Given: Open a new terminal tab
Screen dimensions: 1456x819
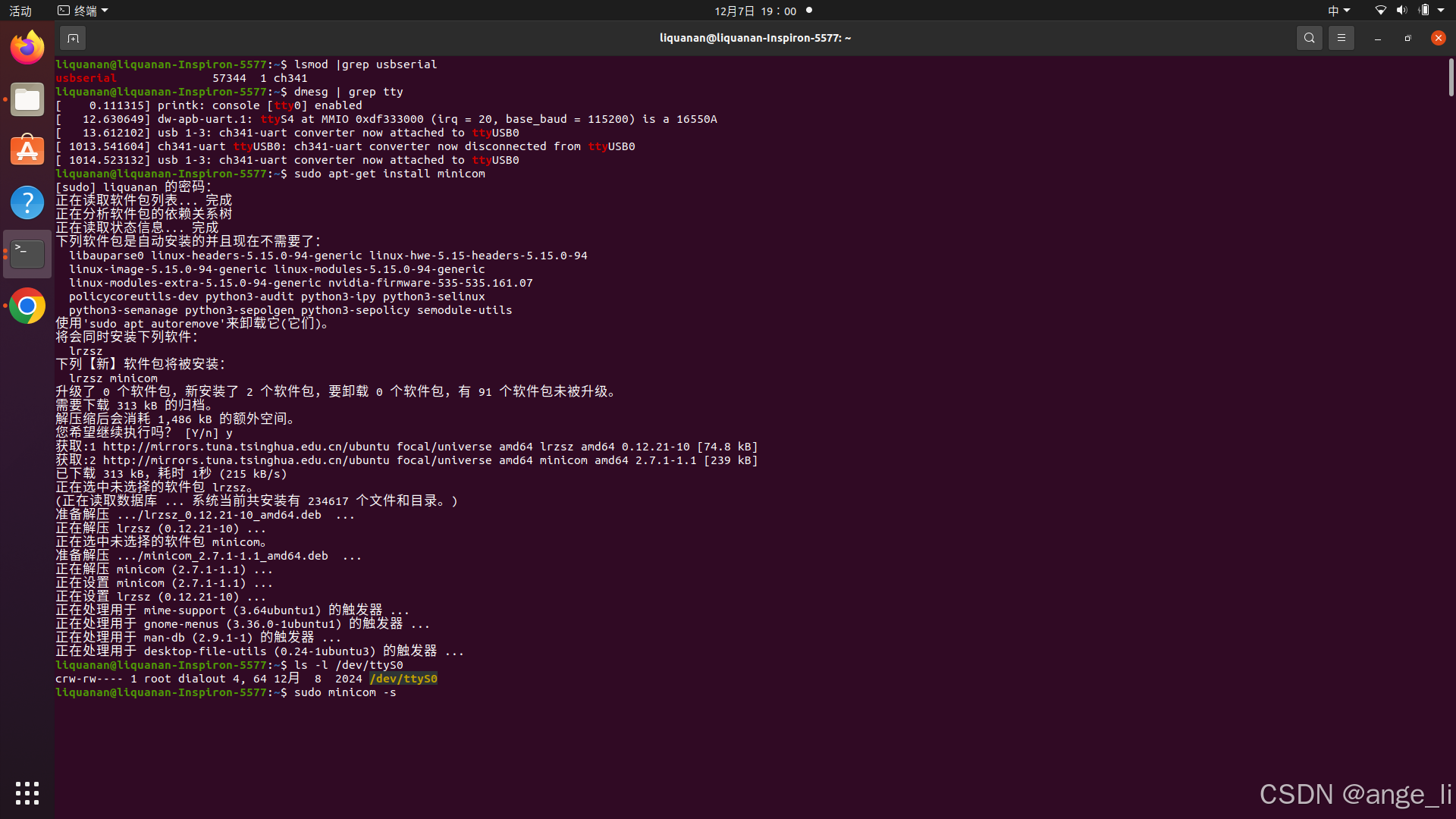Looking at the screenshot, I should [x=73, y=38].
